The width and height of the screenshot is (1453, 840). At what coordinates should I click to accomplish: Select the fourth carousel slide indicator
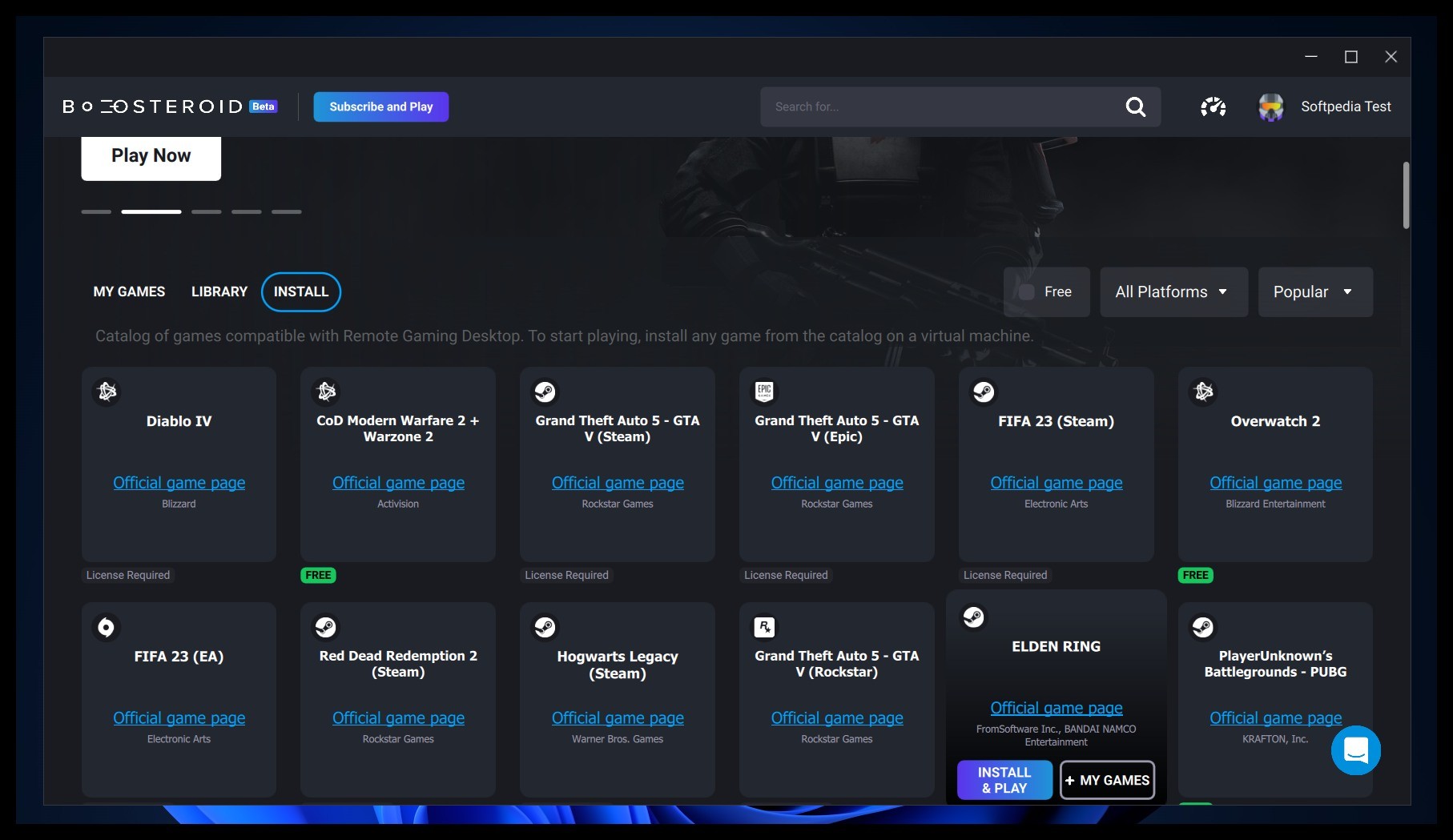tap(247, 211)
